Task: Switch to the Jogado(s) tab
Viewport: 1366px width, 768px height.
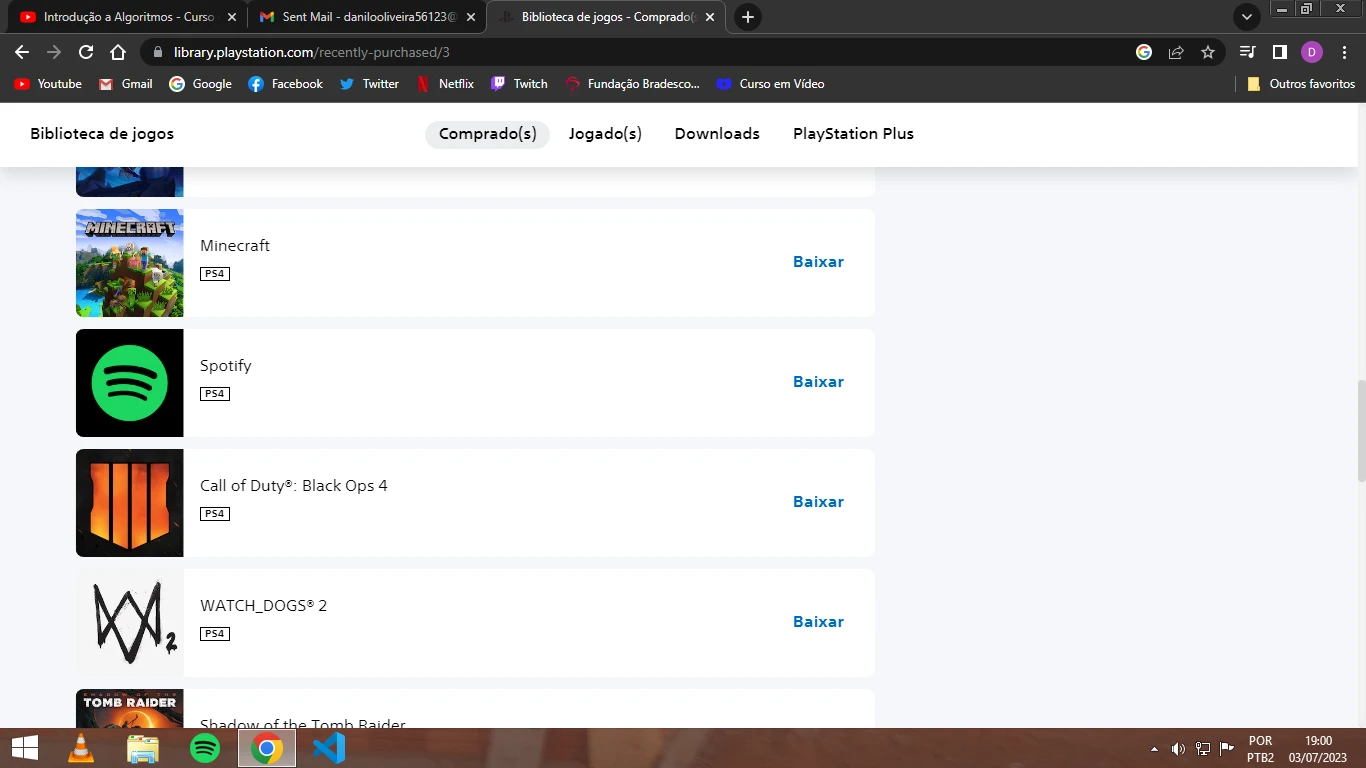Action: click(605, 134)
